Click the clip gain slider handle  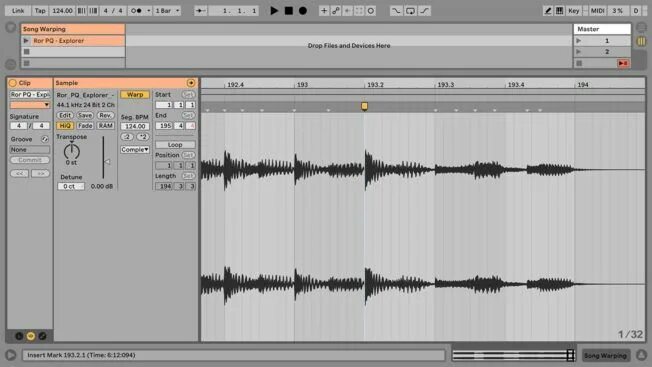107,162
